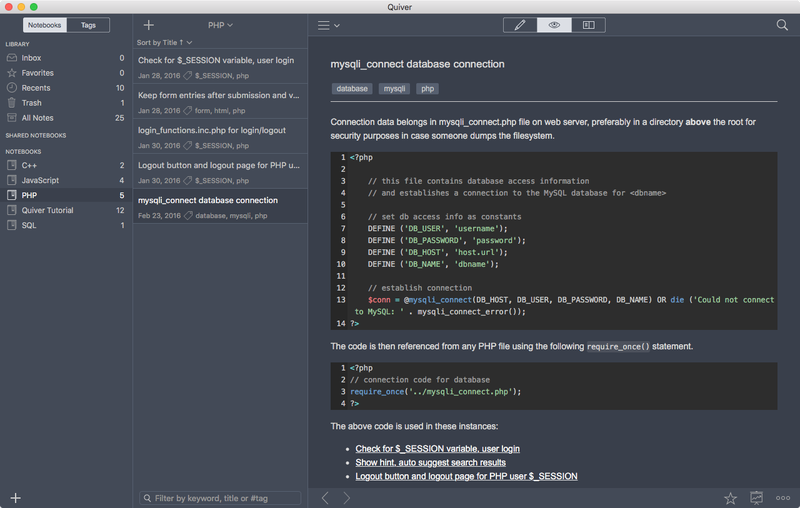Click require_once line in second code block
Viewport: 800px width, 508px height.
click(436, 392)
